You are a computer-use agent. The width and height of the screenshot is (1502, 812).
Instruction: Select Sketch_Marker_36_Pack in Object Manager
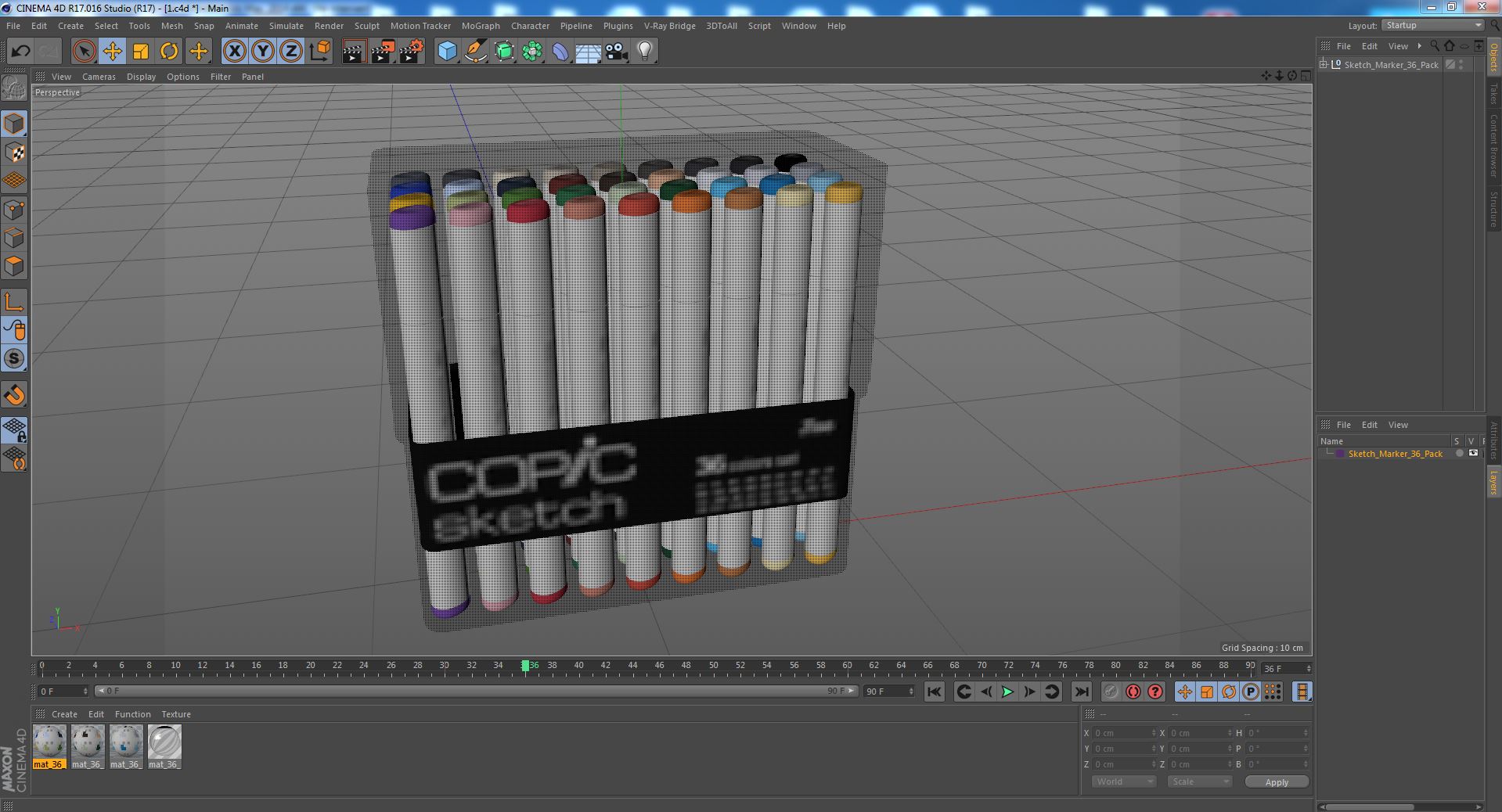pyautogui.click(x=1391, y=65)
